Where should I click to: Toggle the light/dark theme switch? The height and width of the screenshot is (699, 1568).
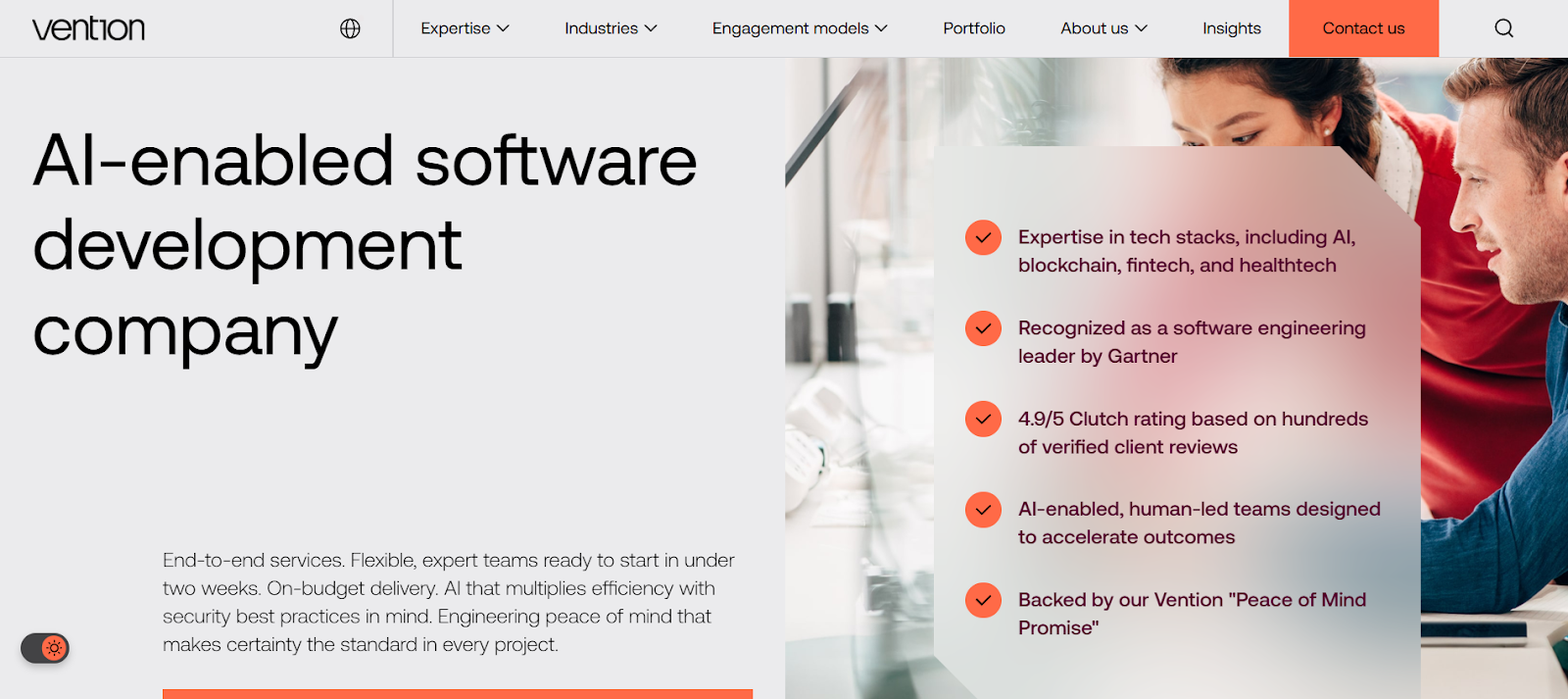tap(45, 648)
